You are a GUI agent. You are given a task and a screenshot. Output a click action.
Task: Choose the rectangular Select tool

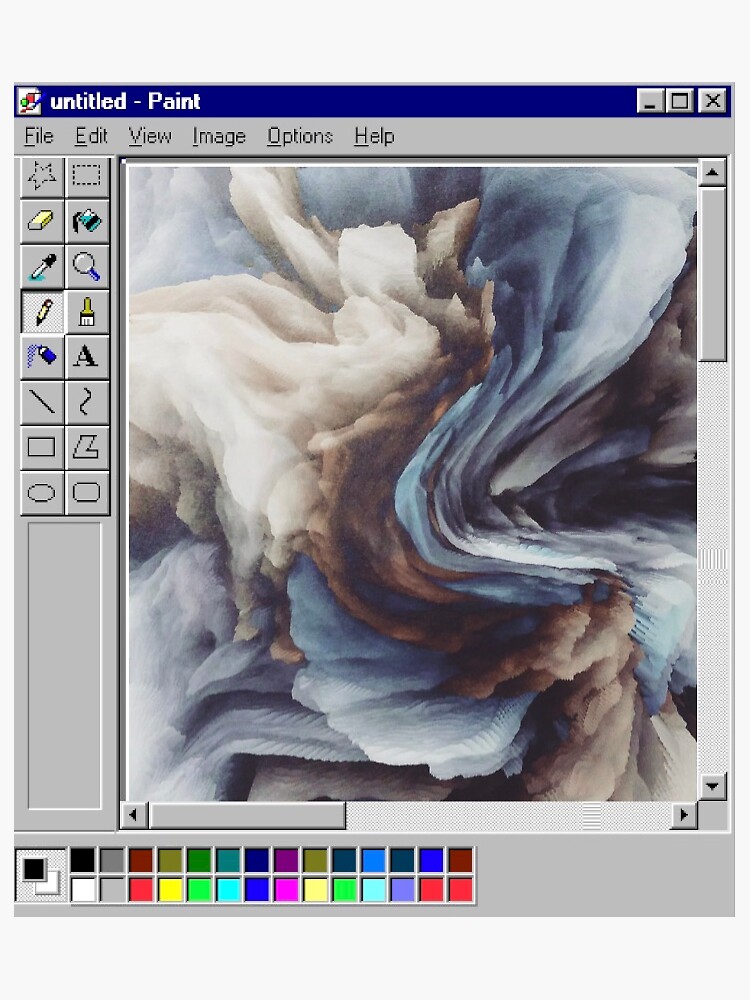coord(87,177)
